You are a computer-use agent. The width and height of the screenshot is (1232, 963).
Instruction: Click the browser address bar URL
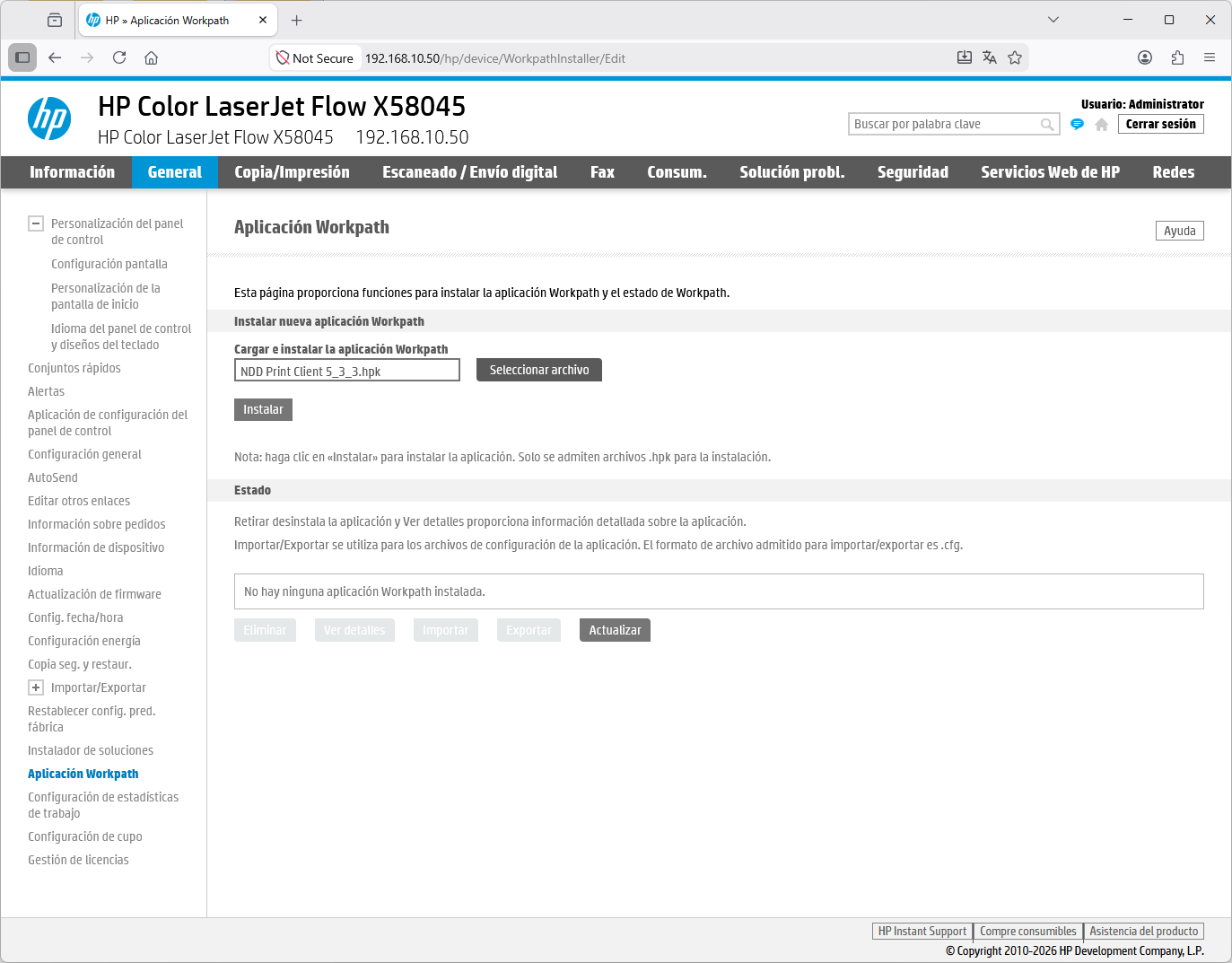pos(494,58)
